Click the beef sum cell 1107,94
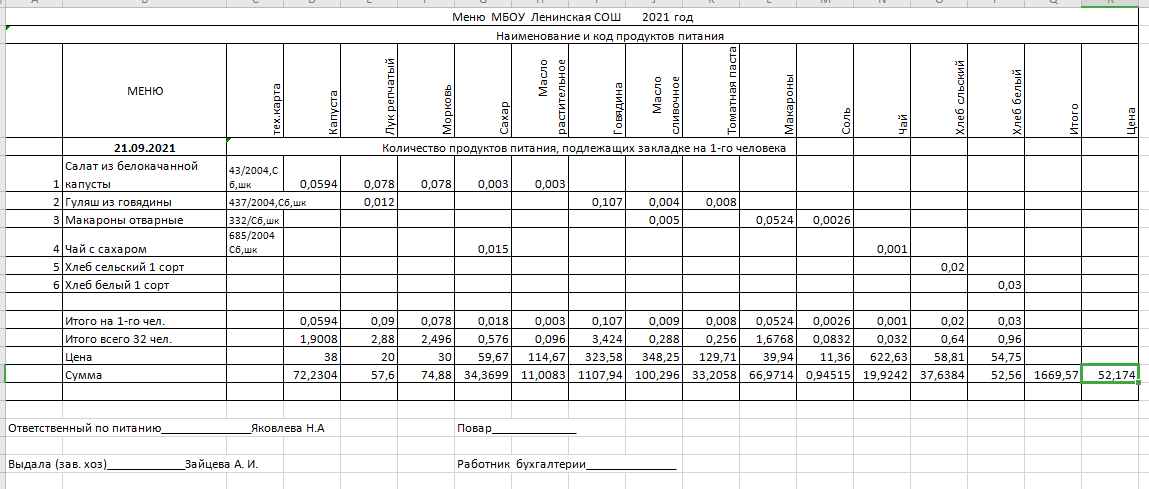 597,374
